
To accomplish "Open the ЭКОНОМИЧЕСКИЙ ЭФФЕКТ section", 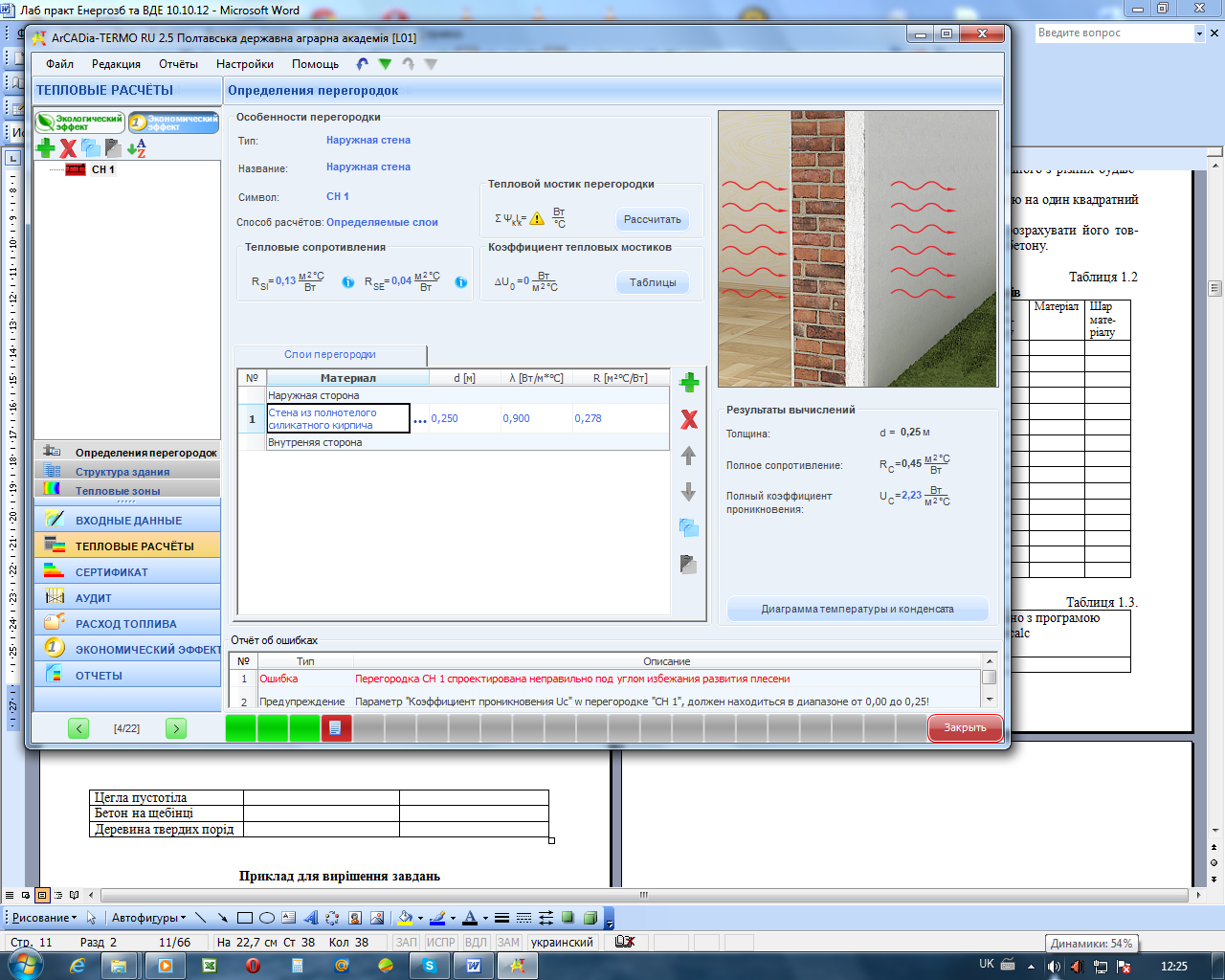I will pyautogui.click(x=127, y=649).
